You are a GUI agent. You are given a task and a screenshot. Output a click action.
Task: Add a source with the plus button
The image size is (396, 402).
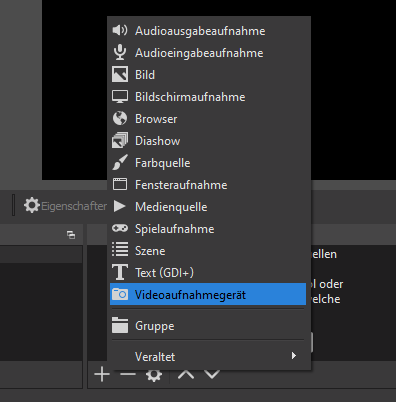coord(102,374)
